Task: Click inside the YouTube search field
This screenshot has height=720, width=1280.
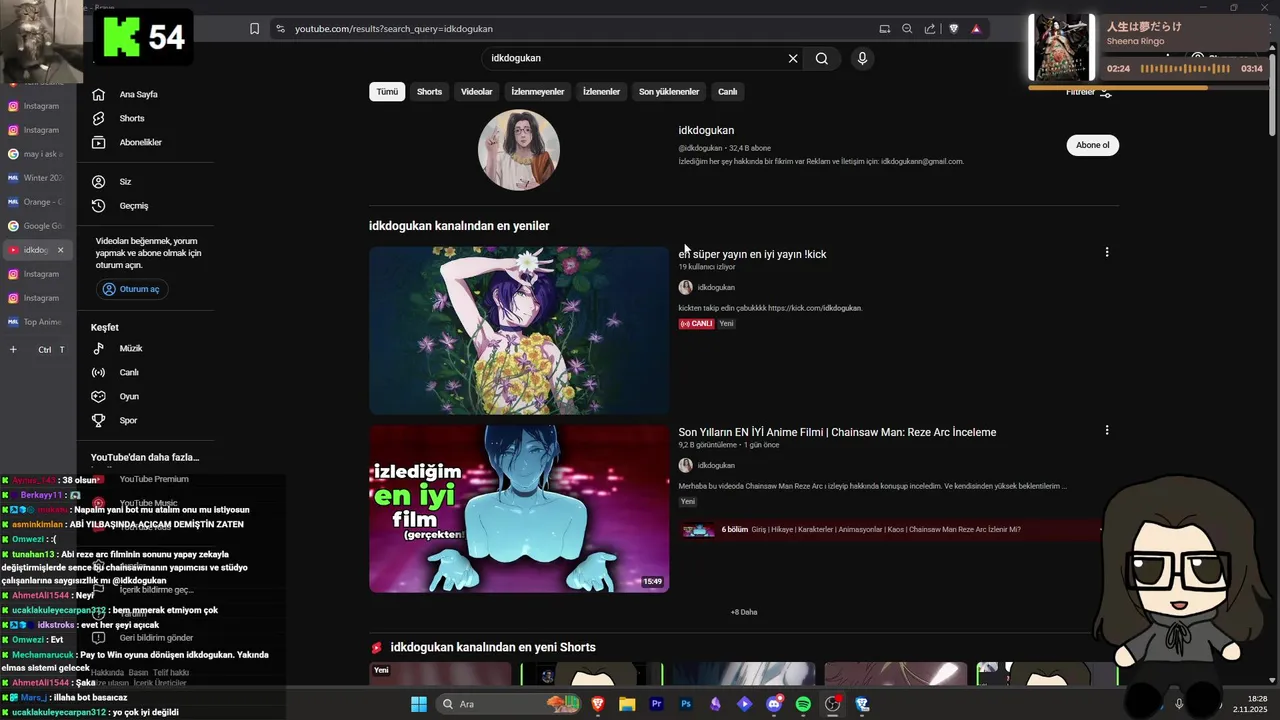Action: pos(635,58)
